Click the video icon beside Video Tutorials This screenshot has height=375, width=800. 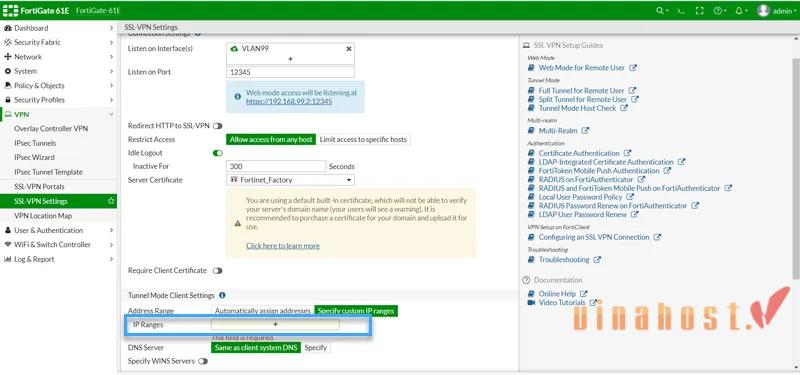point(531,303)
